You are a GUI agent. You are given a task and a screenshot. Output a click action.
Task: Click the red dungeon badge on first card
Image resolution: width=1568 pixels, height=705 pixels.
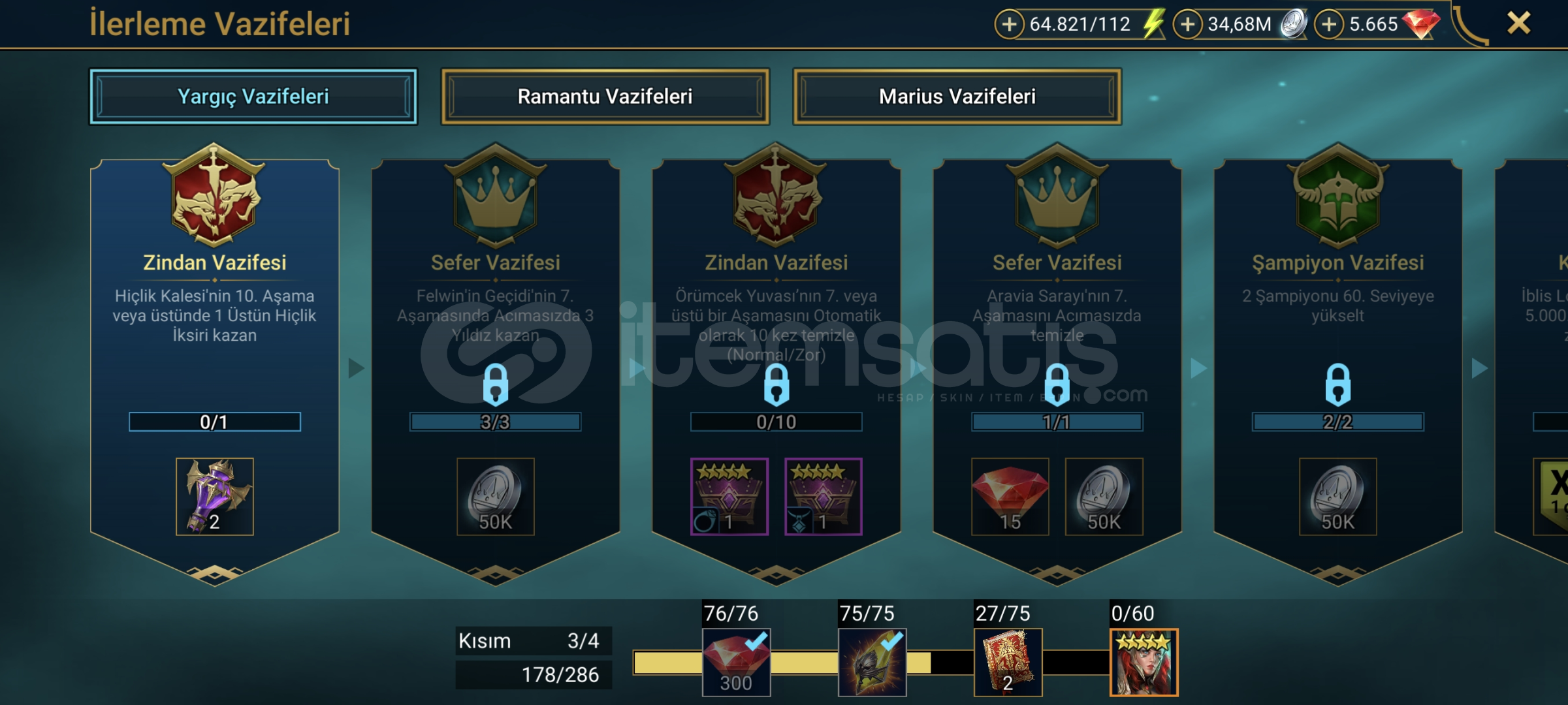coord(214,196)
